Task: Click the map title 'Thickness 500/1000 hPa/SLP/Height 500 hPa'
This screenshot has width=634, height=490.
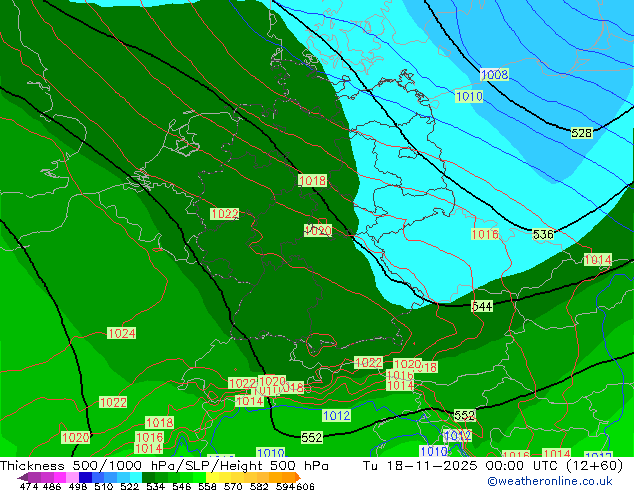Action: point(164,466)
